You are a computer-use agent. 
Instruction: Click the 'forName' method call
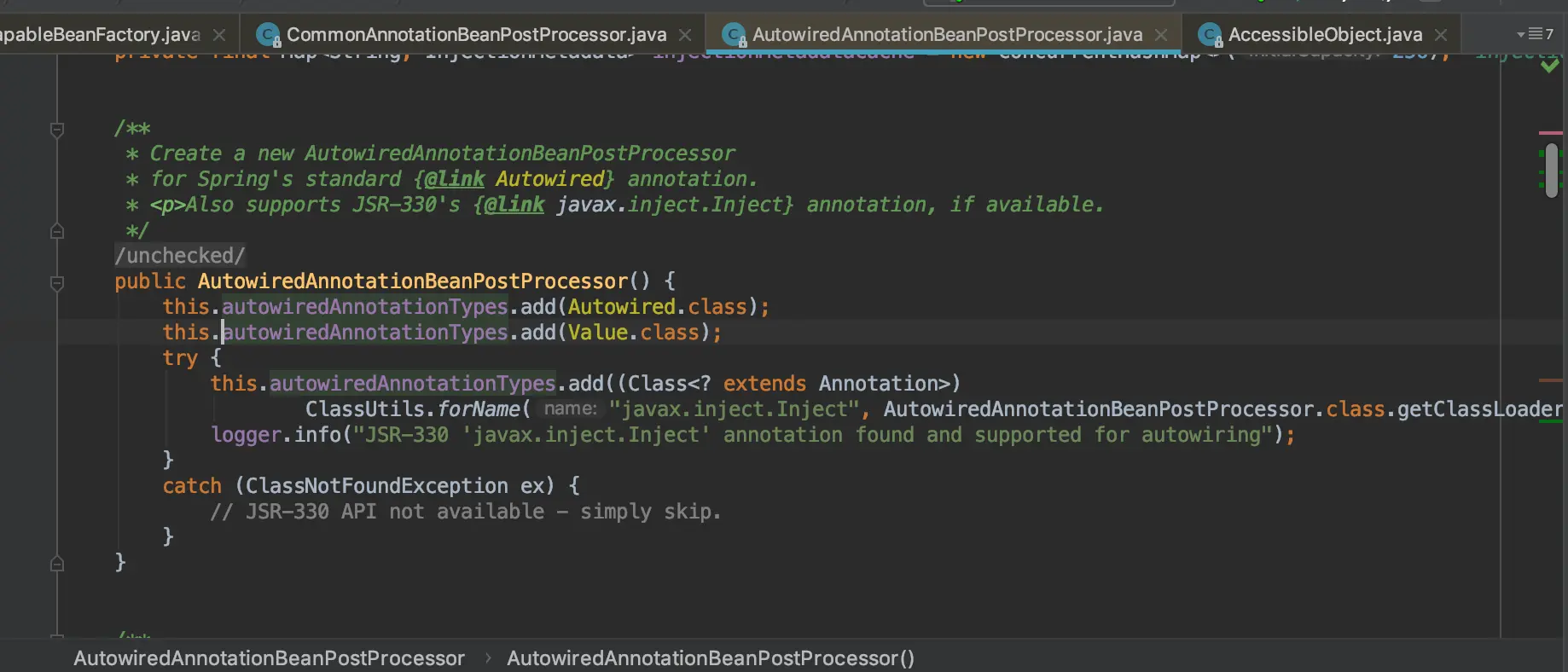479,409
